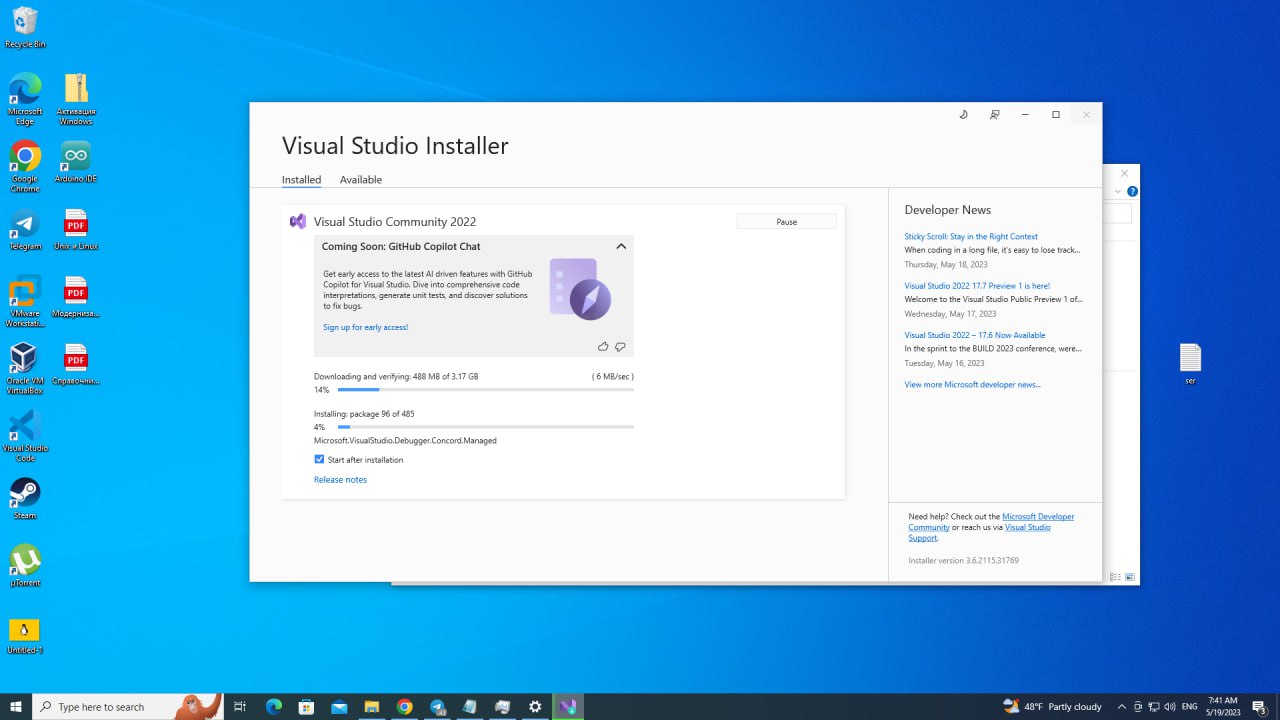Open the Recycle Bin desktop icon
1280x720 pixels.
click(25, 28)
